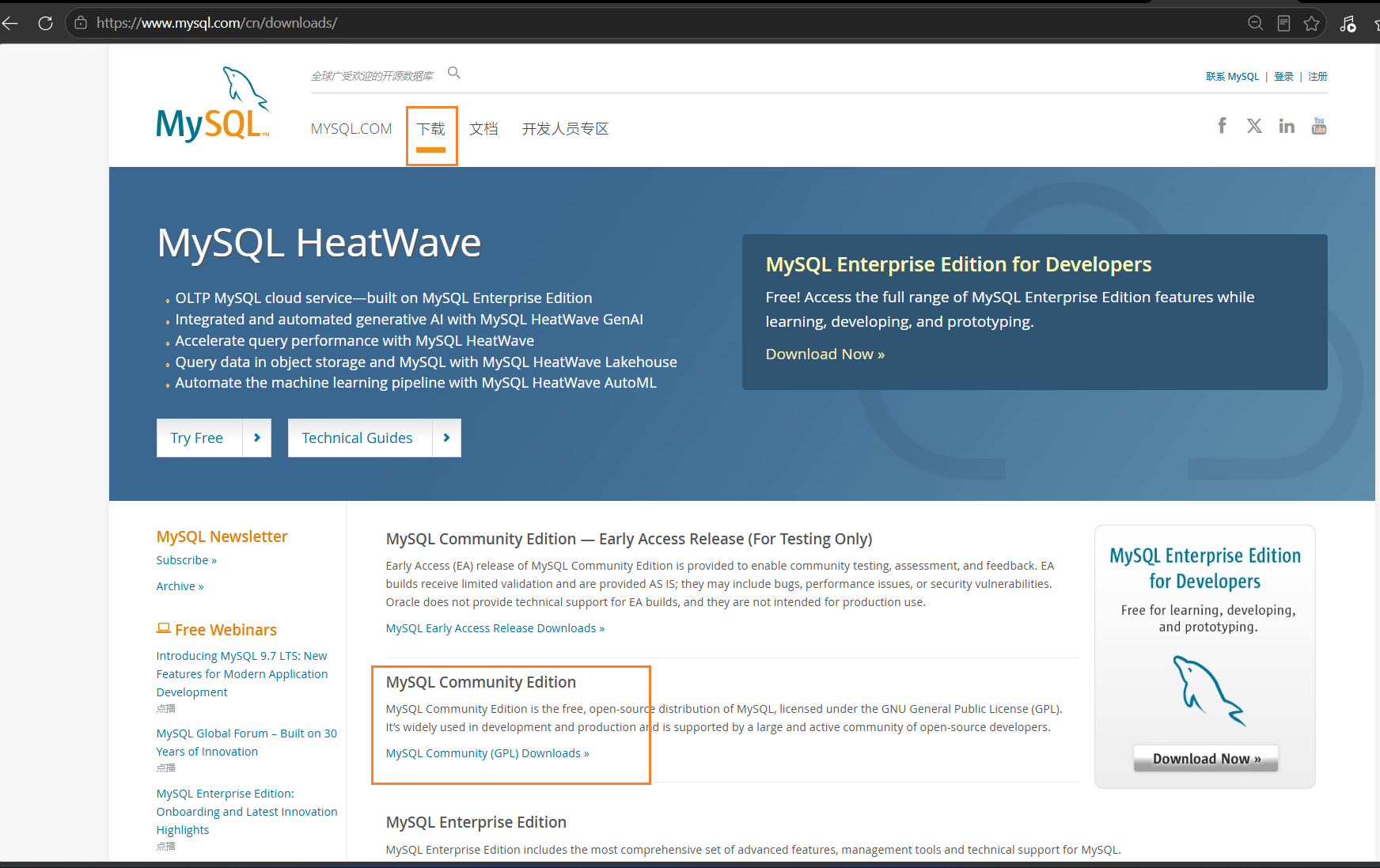The image size is (1380, 868).
Task: Click the 联系 MySQL link
Action: (x=1232, y=77)
